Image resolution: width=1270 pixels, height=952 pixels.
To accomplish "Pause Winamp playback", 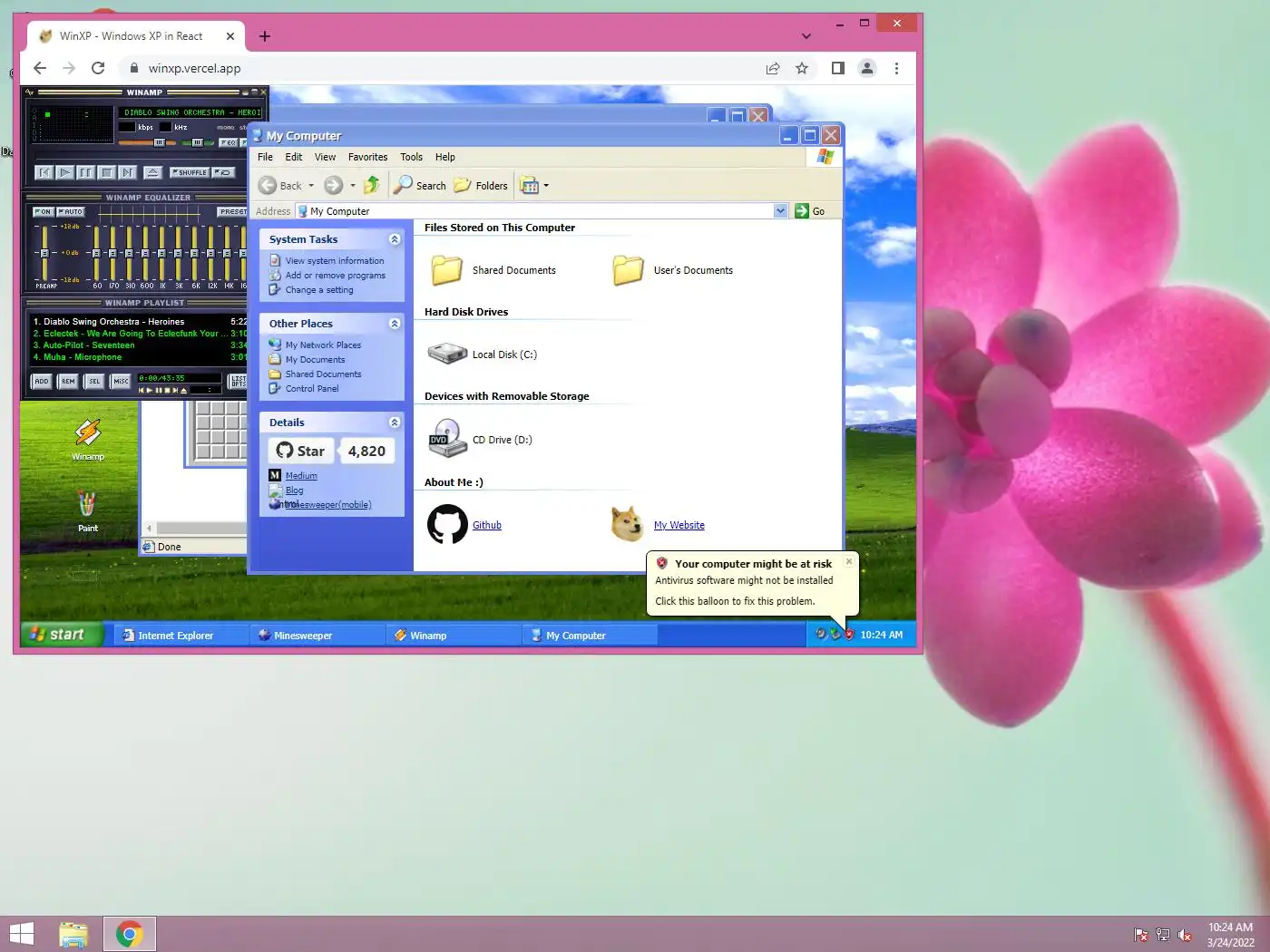I will (85, 172).
